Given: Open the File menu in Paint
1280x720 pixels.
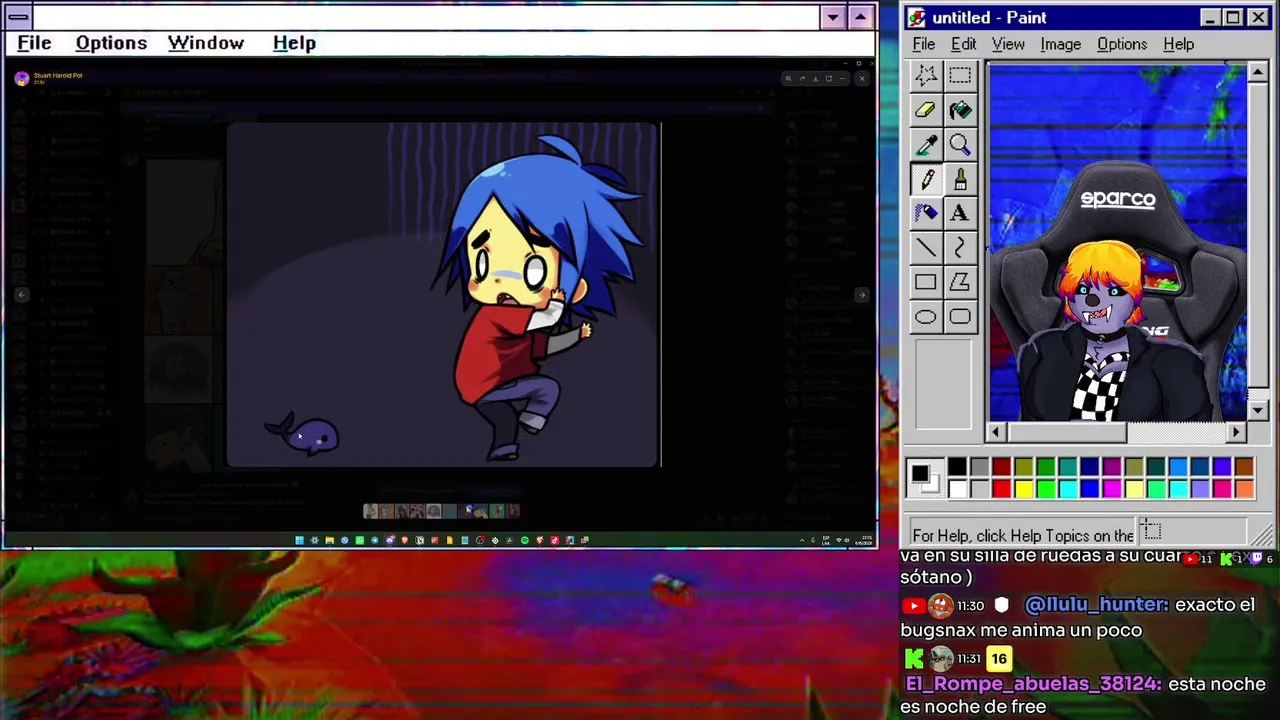Looking at the screenshot, I should click(924, 44).
